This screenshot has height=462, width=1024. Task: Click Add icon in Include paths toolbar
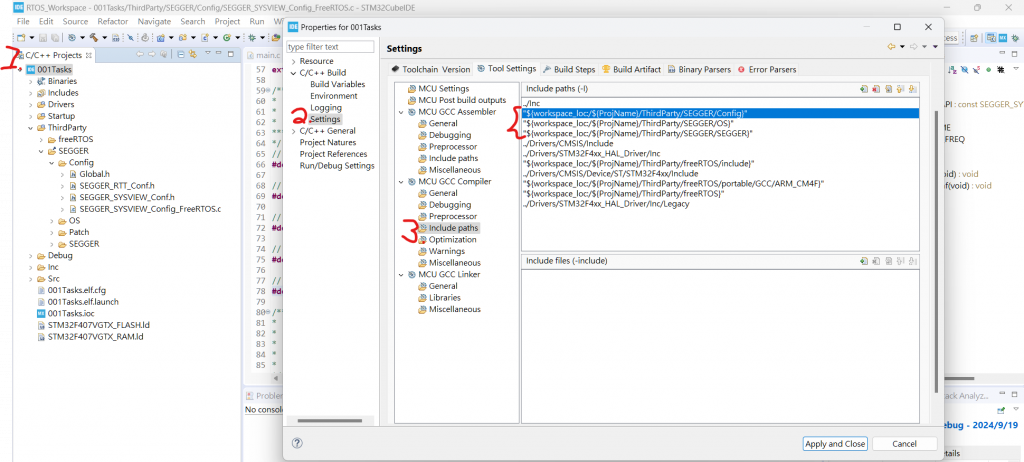click(x=864, y=89)
